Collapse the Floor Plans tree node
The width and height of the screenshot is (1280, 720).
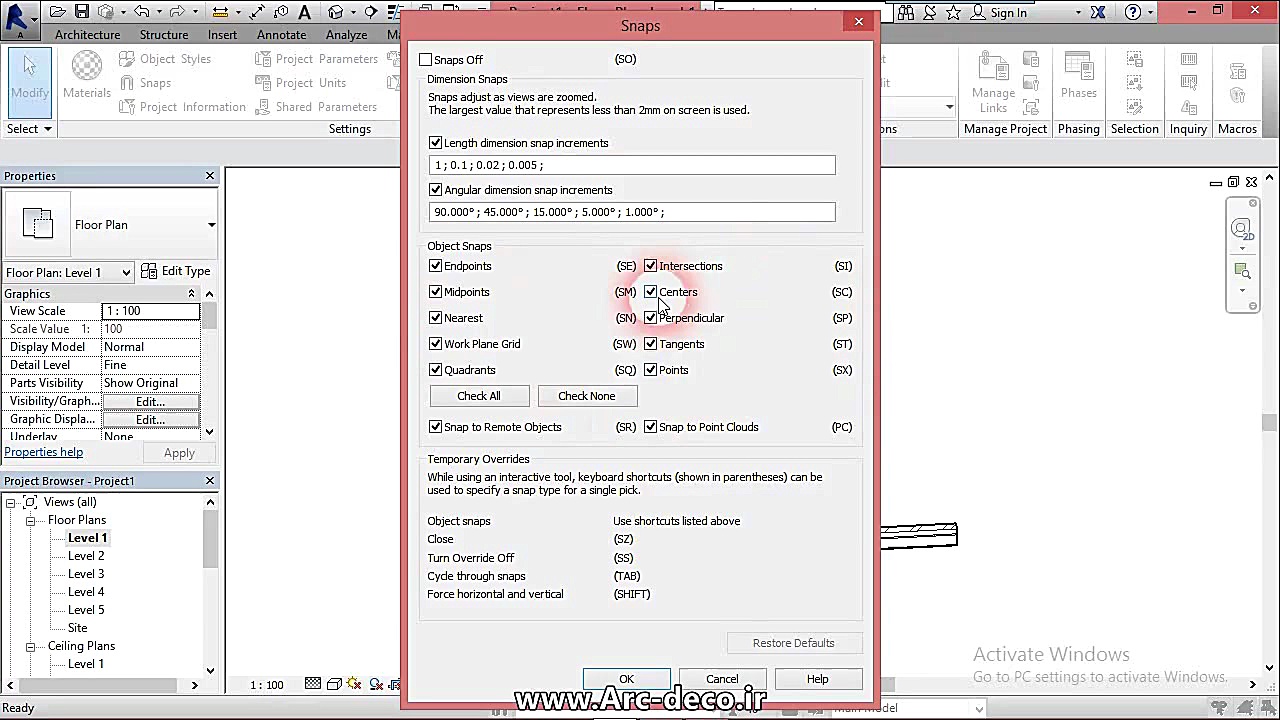tap(31, 520)
